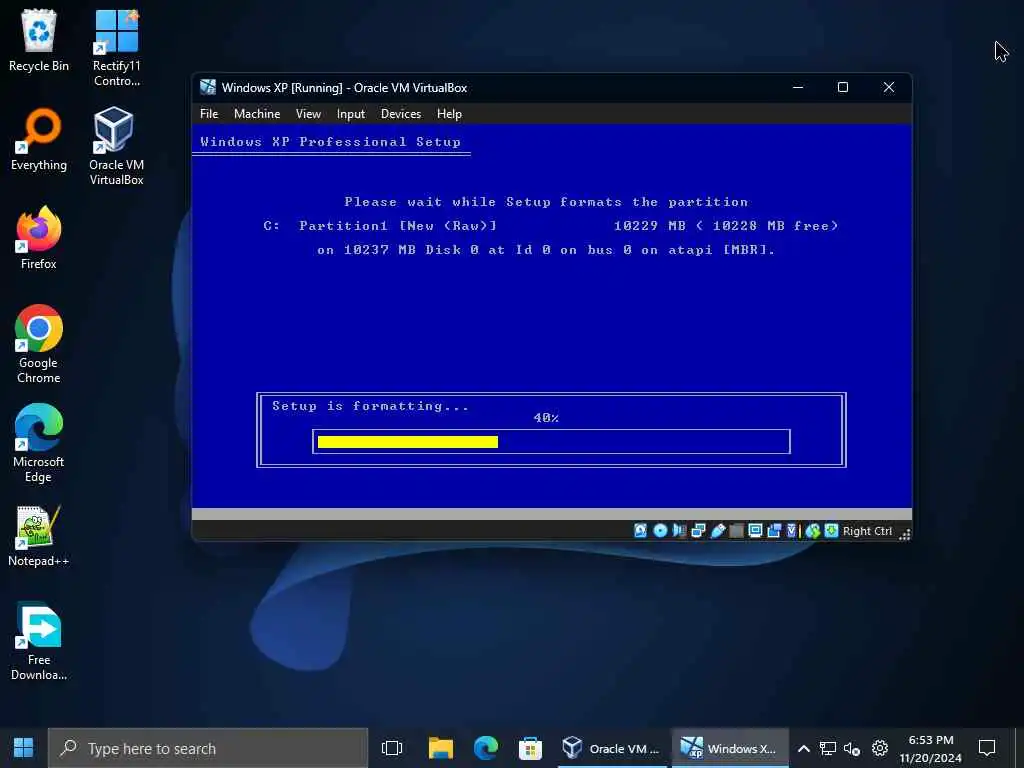Viewport: 1024px width, 768px height.
Task: Close the Windows XP VirtualBox window
Action: [x=889, y=87]
